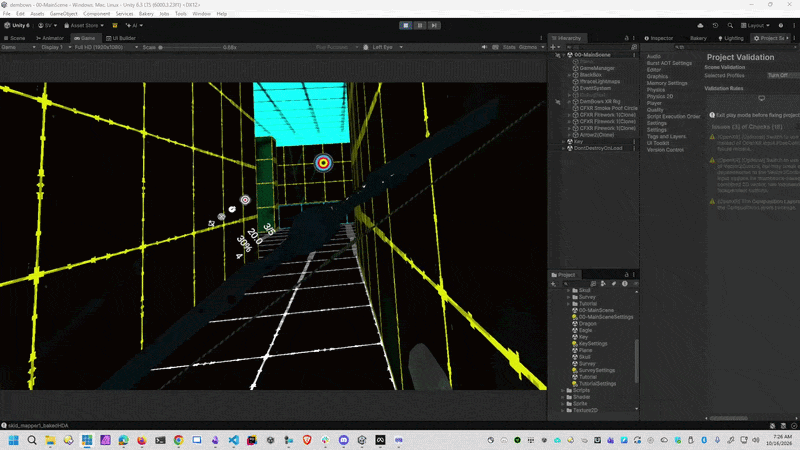Open the Gizmos dropdown arrow
The image size is (800, 450).
[x=542, y=47]
